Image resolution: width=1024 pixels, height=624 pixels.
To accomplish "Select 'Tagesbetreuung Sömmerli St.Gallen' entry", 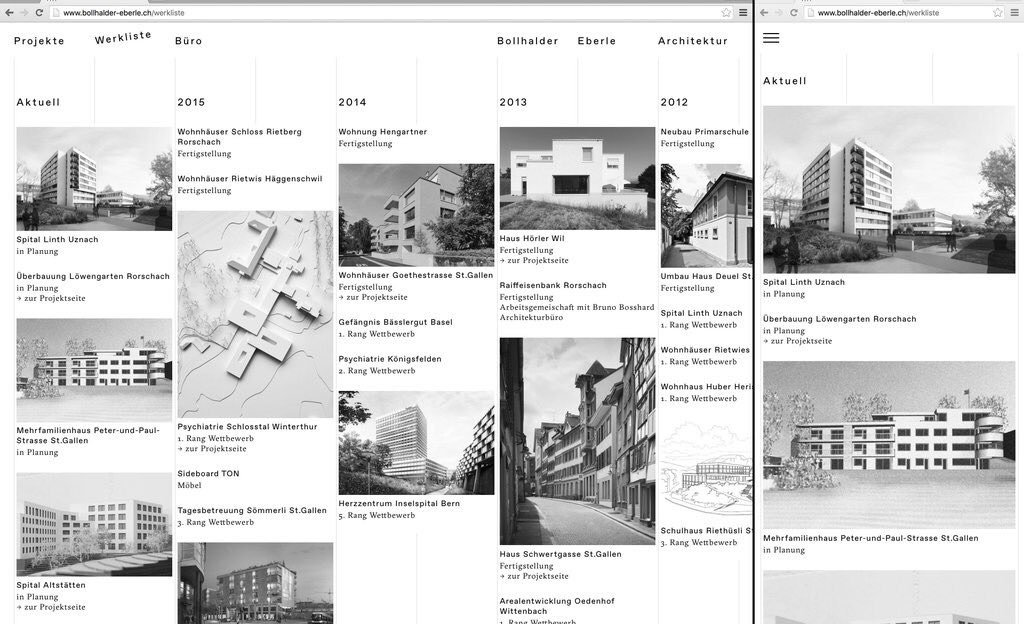I will tap(252, 510).
